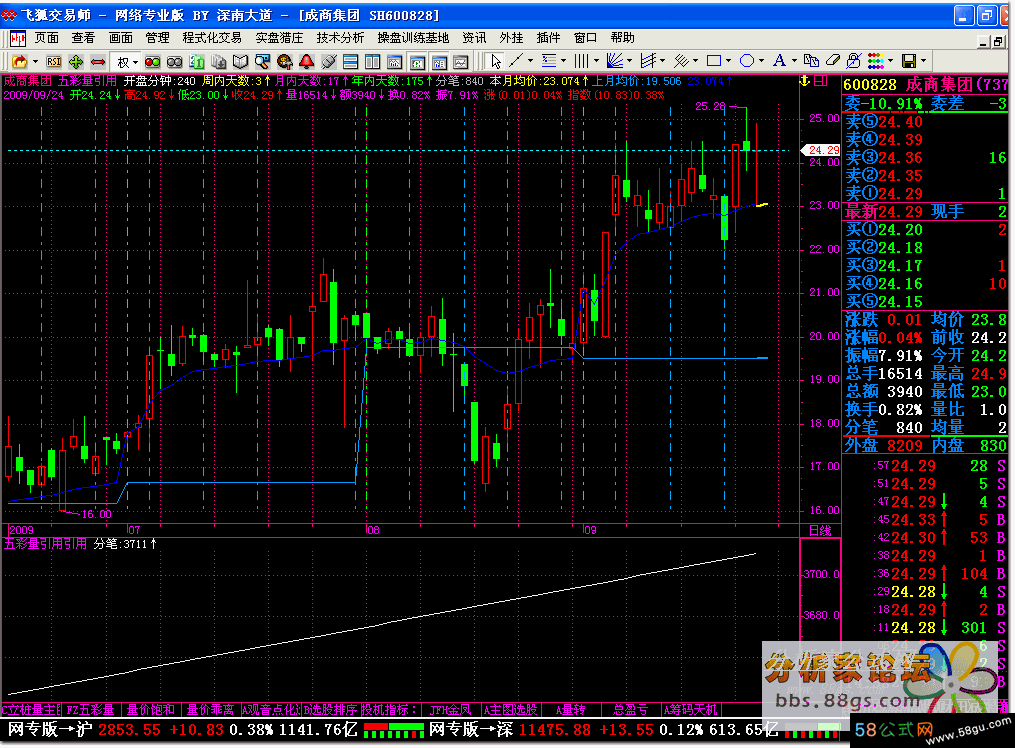Switch to the FZ五彩量 indicator tab
1015x748 pixels.
(x=91, y=710)
